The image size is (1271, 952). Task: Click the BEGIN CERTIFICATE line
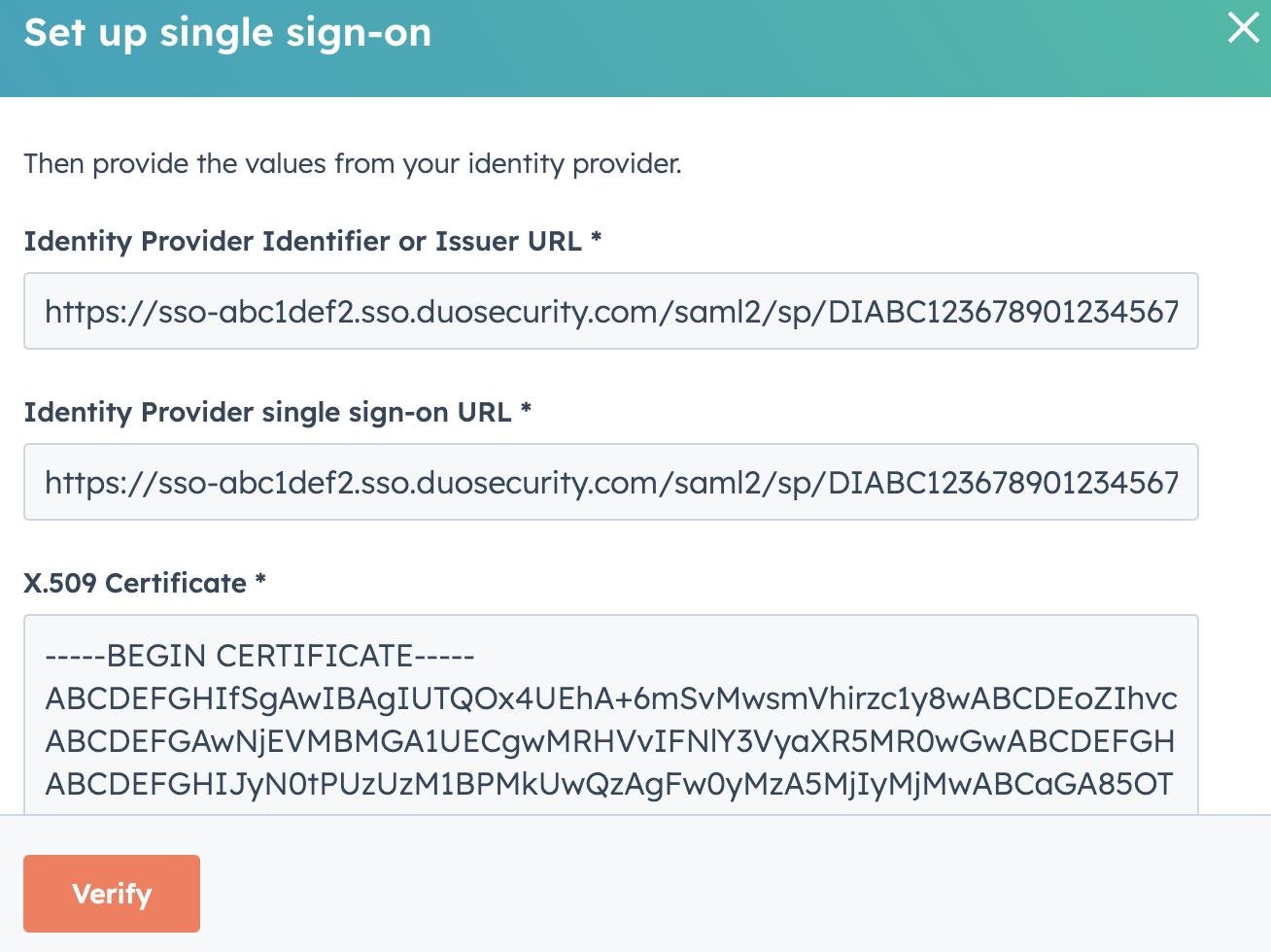258,657
